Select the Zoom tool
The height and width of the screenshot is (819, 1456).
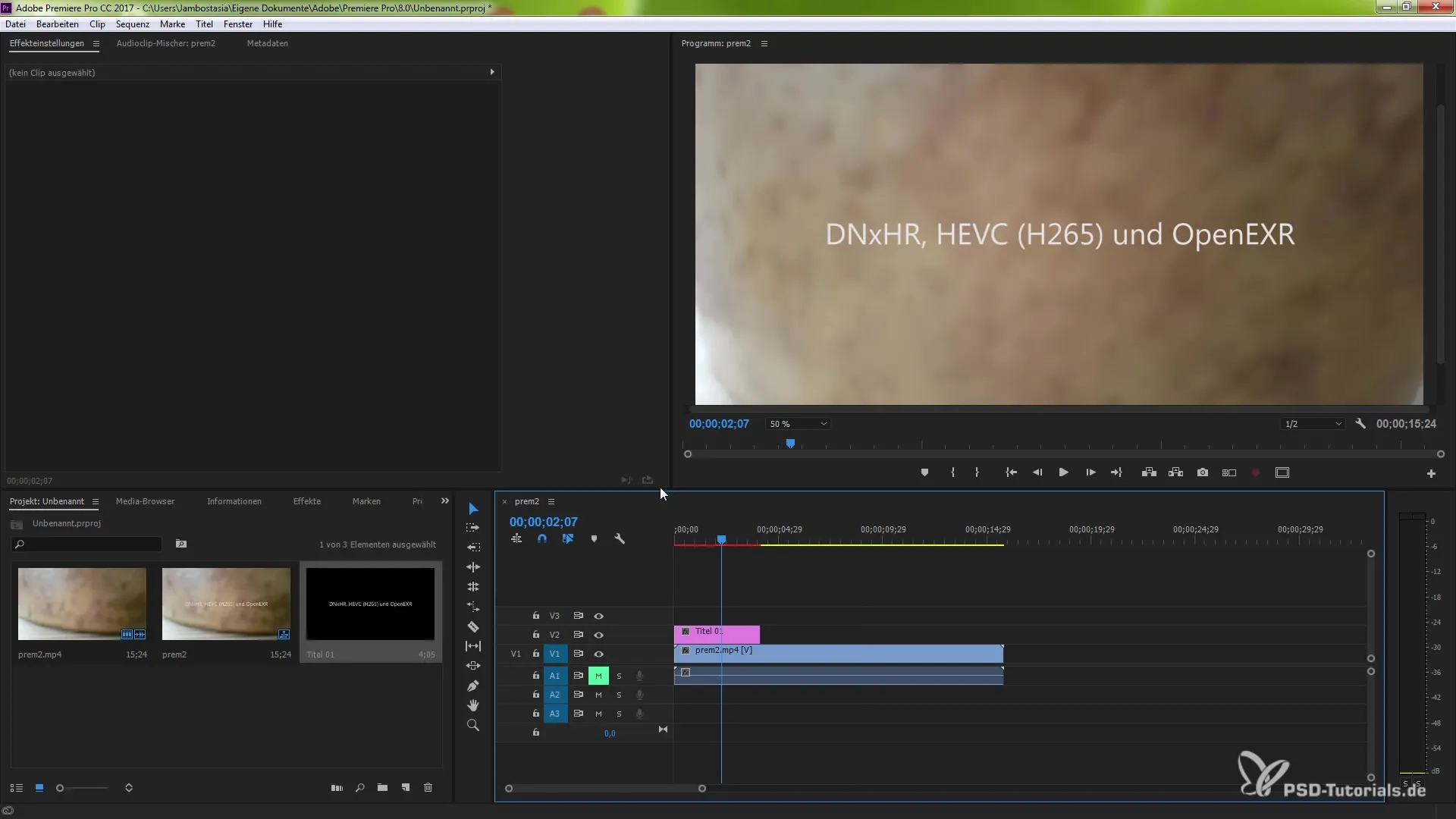click(x=473, y=725)
